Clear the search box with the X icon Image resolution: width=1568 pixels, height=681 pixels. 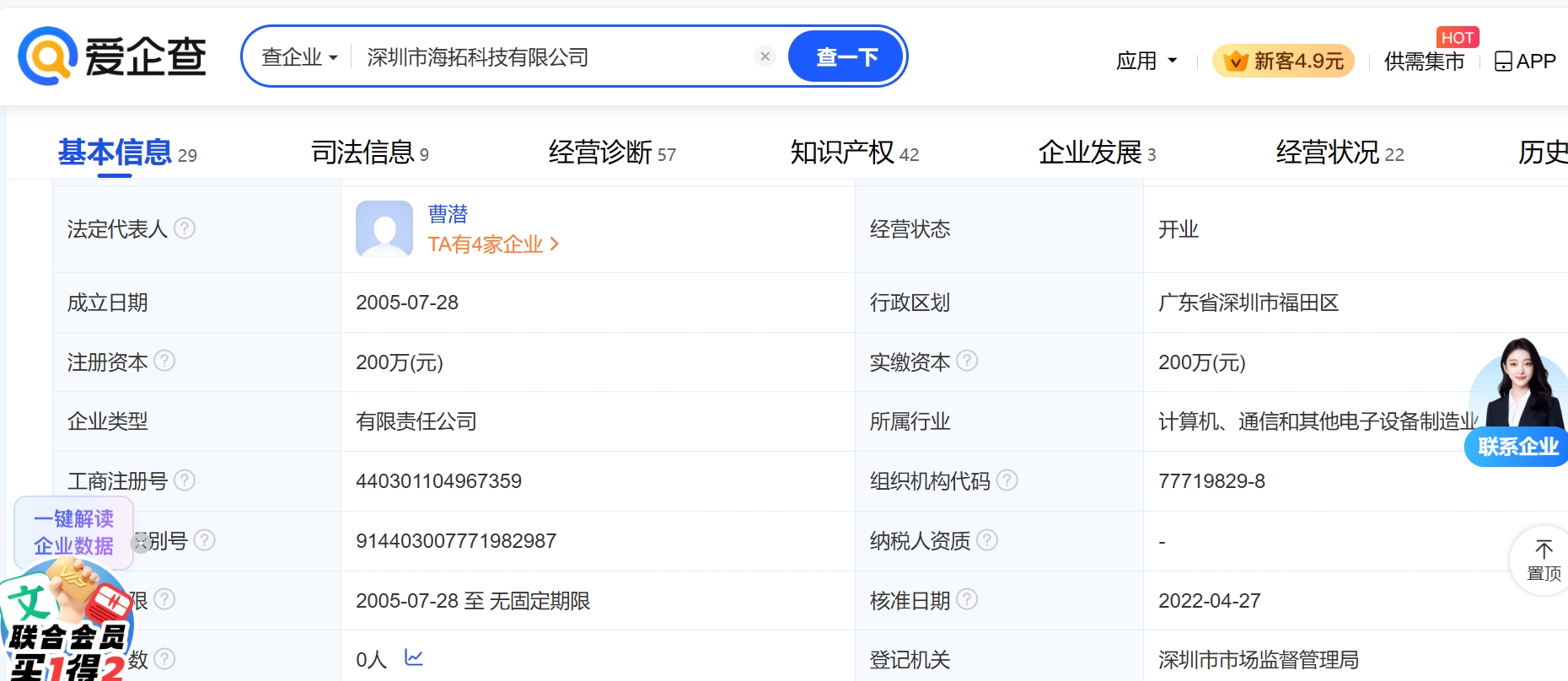click(765, 56)
